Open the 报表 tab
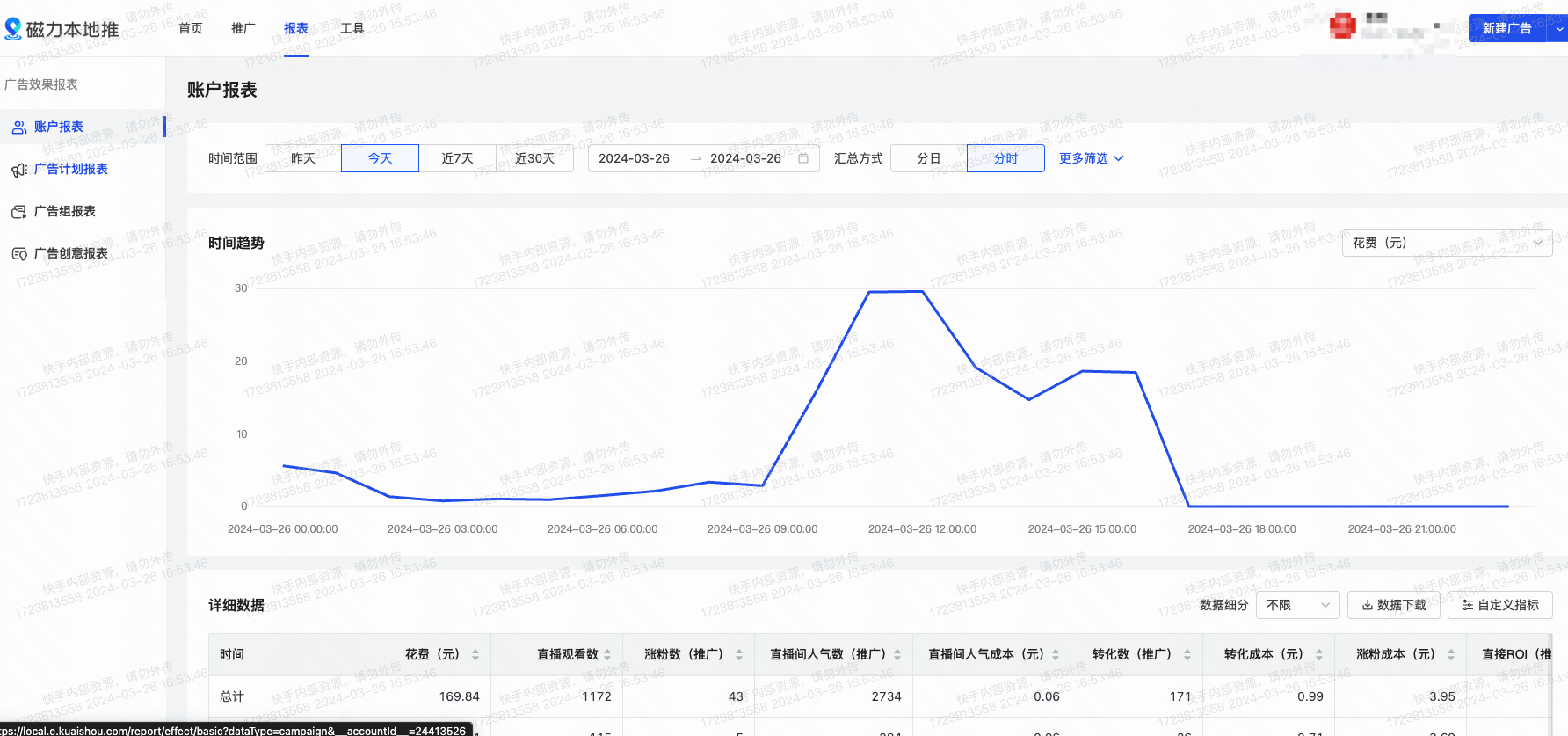Viewport: 1568px width, 736px height. (x=296, y=28)
